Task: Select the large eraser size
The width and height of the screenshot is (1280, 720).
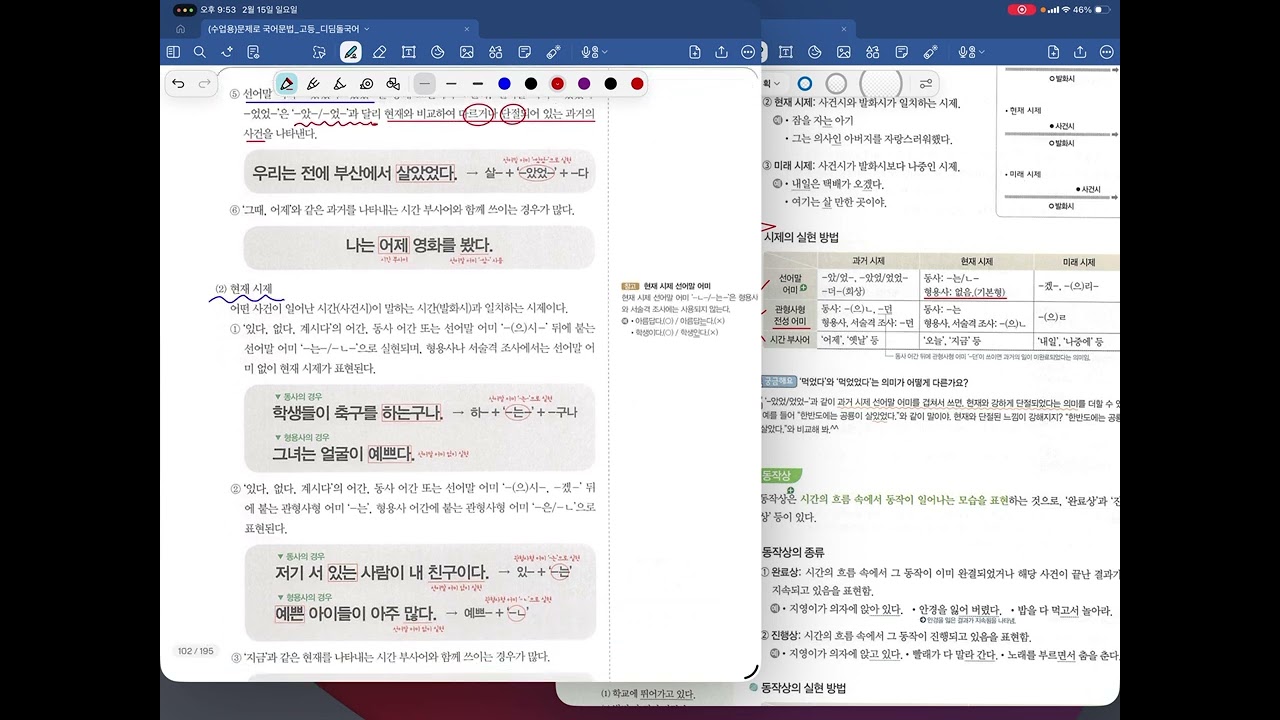Action: 880,84
